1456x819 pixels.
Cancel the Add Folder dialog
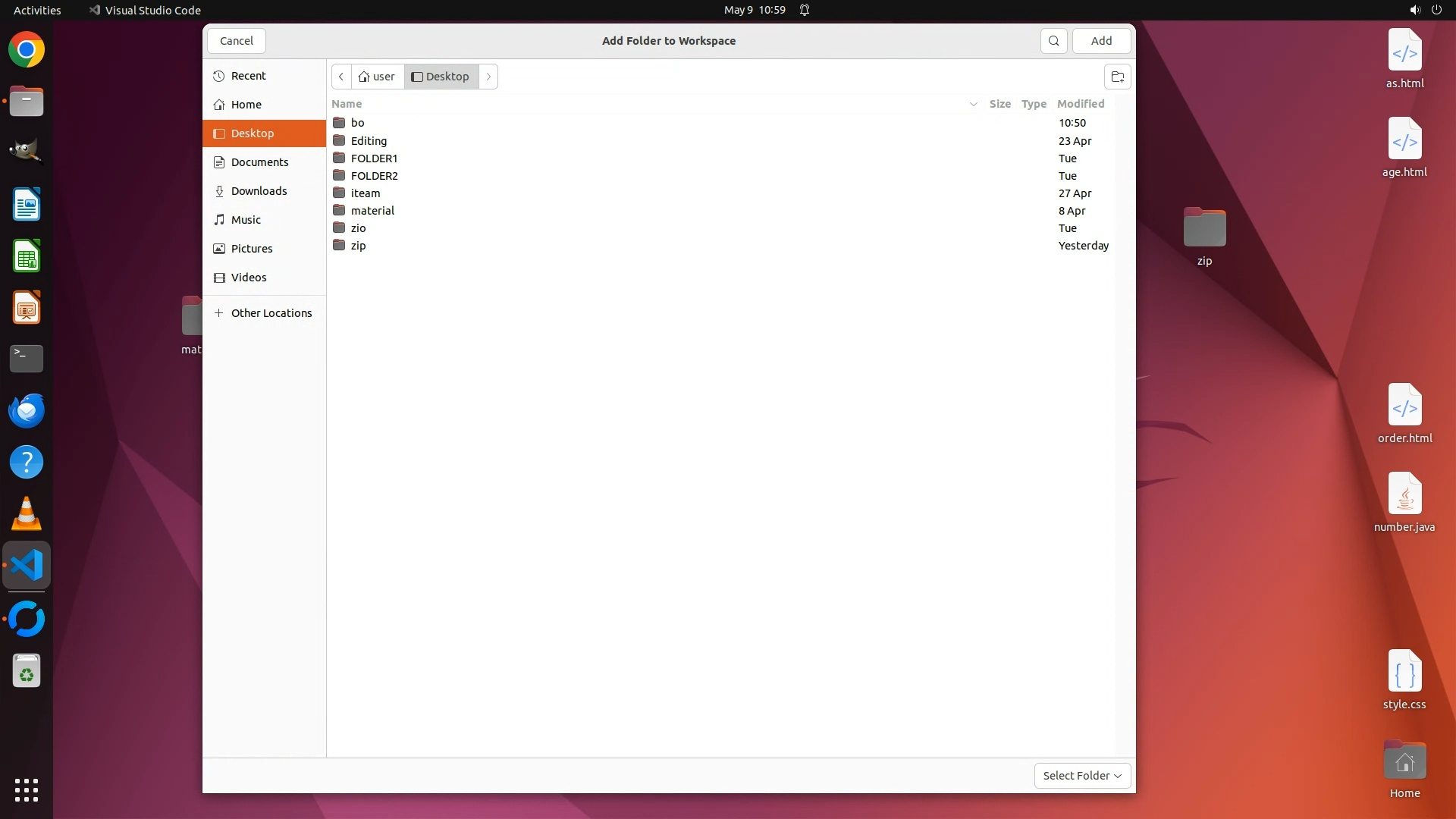[x=237, y=41]
